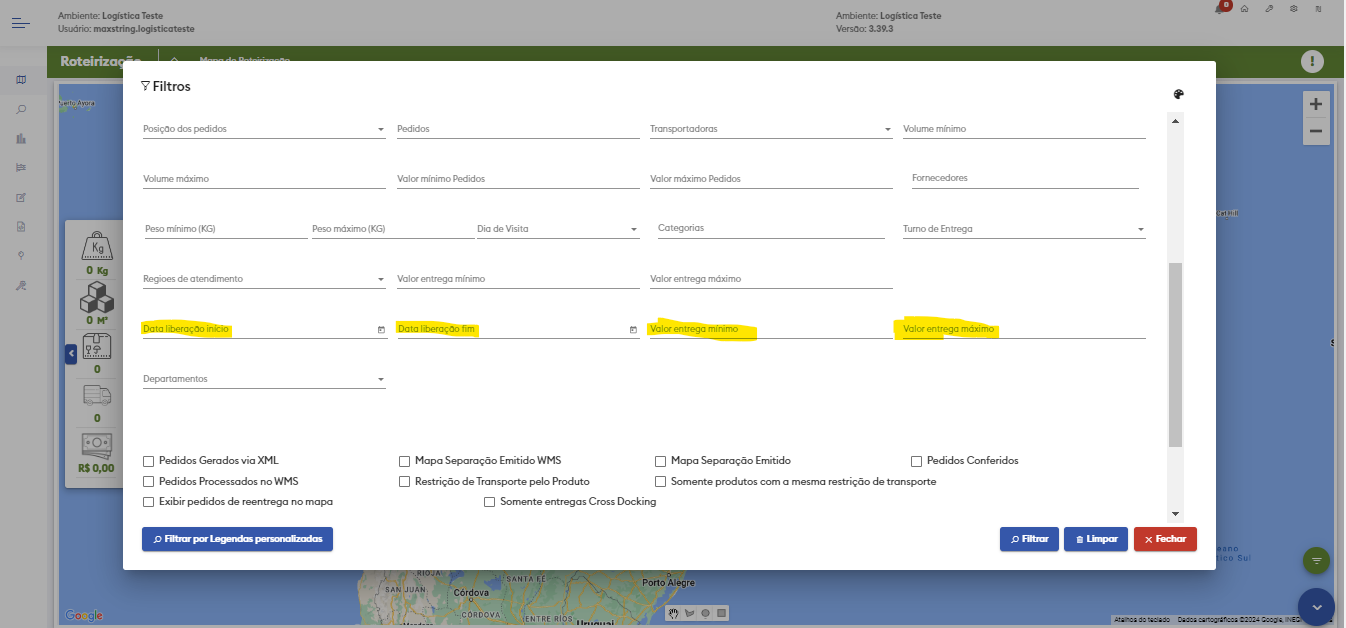Toggle Somente entregas Cross Docking checkbox
This screenshot has height=628, width=1346.
click(490, 502)
